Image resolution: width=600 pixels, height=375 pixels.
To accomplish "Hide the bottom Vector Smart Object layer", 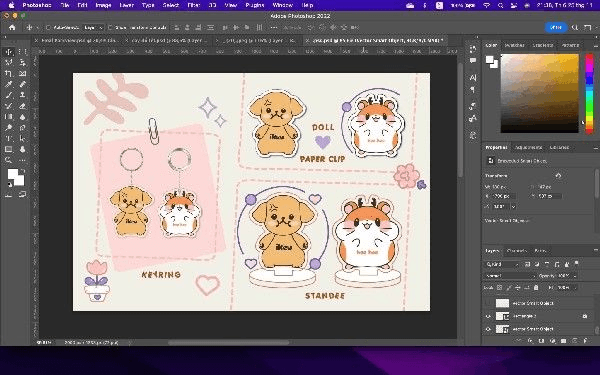I will [488, 329].
